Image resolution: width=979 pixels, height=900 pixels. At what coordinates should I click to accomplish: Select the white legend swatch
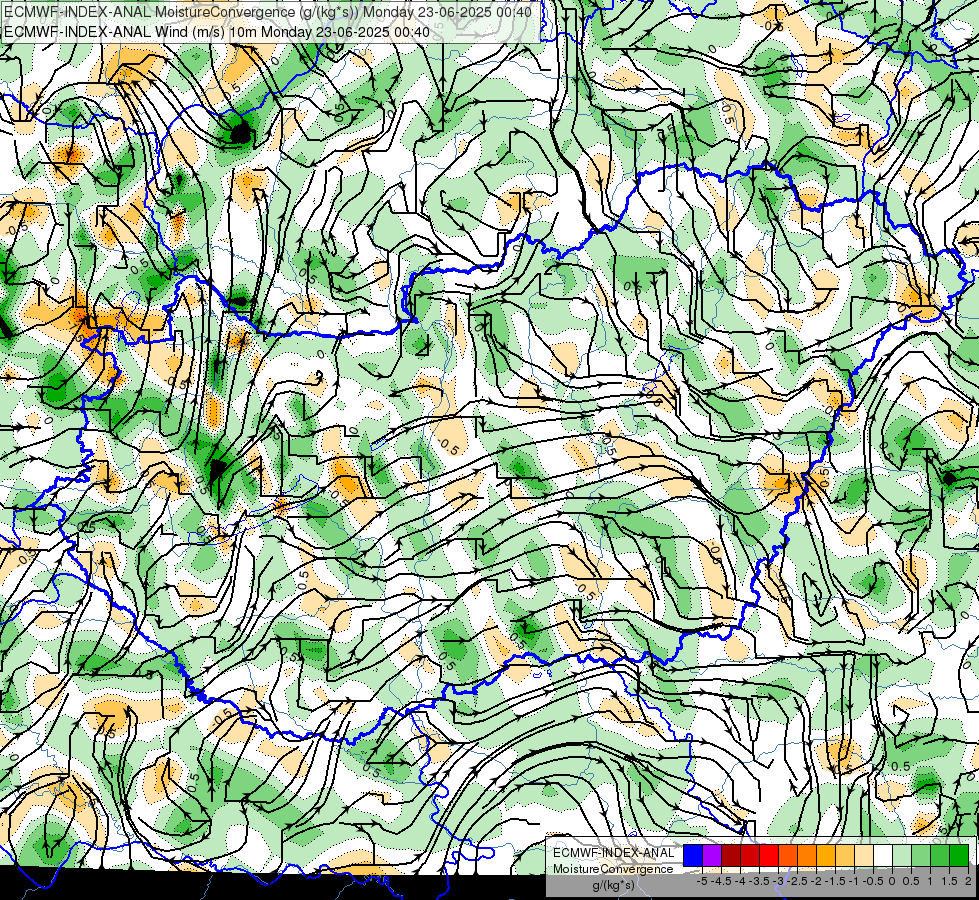(883, 855)
